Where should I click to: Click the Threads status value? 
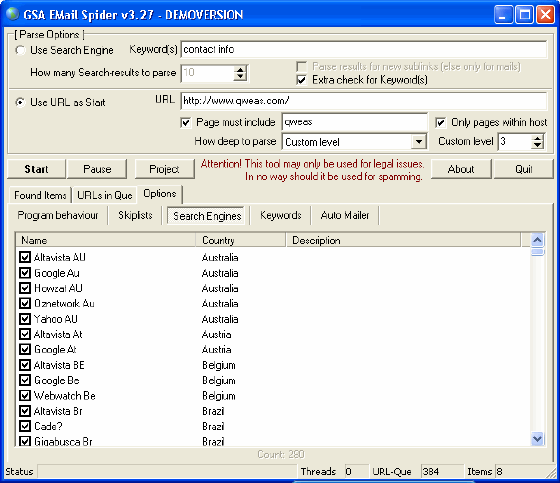coord(356,472)
